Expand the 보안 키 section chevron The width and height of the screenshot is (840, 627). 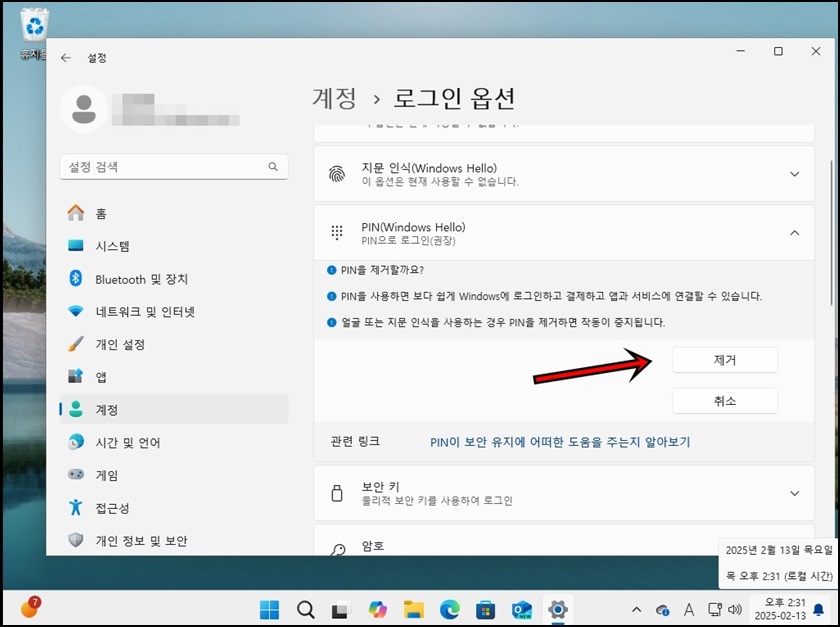point(794,493)
